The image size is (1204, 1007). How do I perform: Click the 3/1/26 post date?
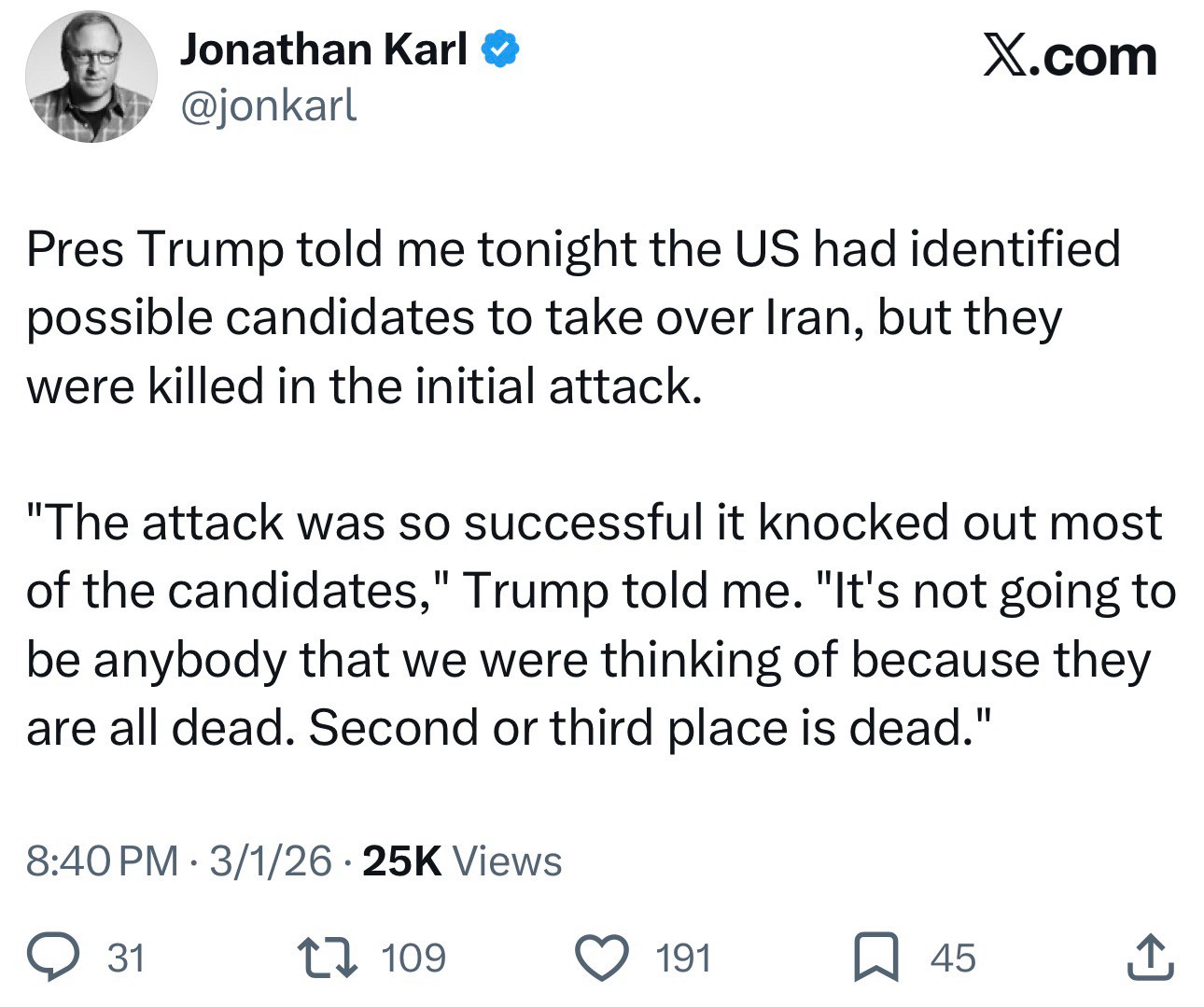(x=271, y=861)
